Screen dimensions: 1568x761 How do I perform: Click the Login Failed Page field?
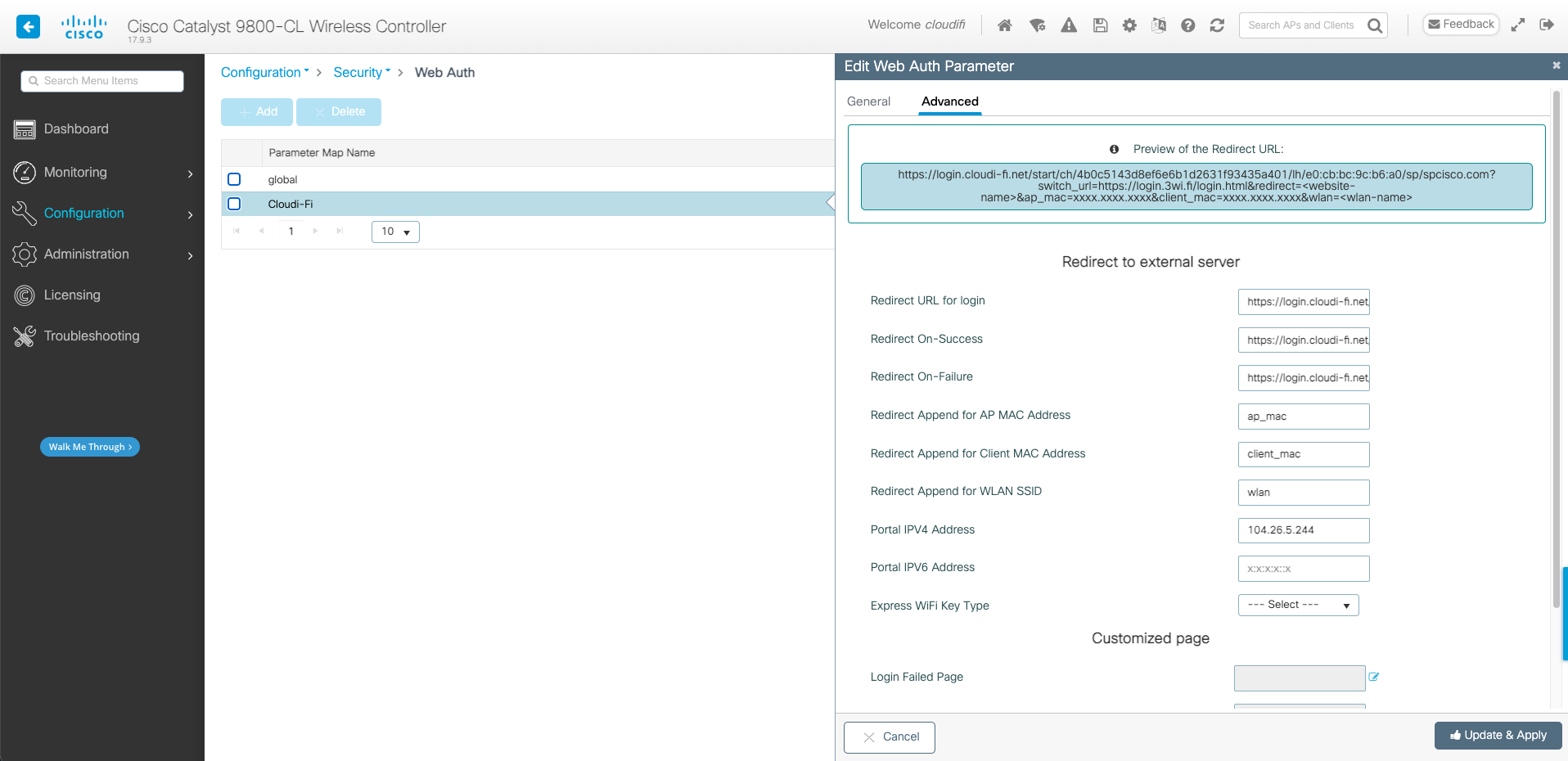click(1300, 678)
